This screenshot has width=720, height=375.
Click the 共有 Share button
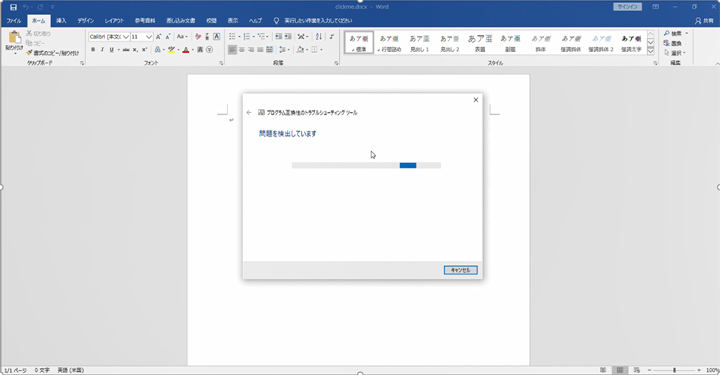pyautogui.click(x=705, y=21)
